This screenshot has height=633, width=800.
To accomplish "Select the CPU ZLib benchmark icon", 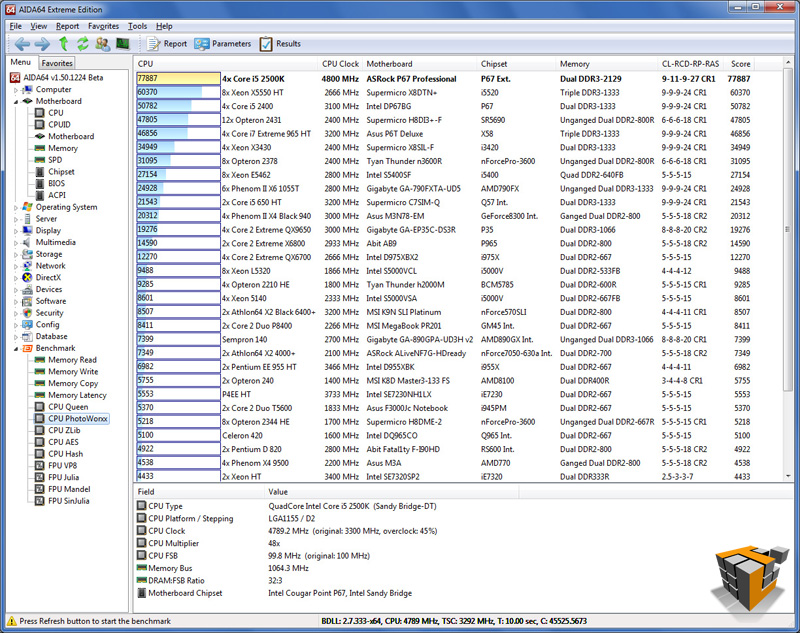I will [x=40, y=431].
